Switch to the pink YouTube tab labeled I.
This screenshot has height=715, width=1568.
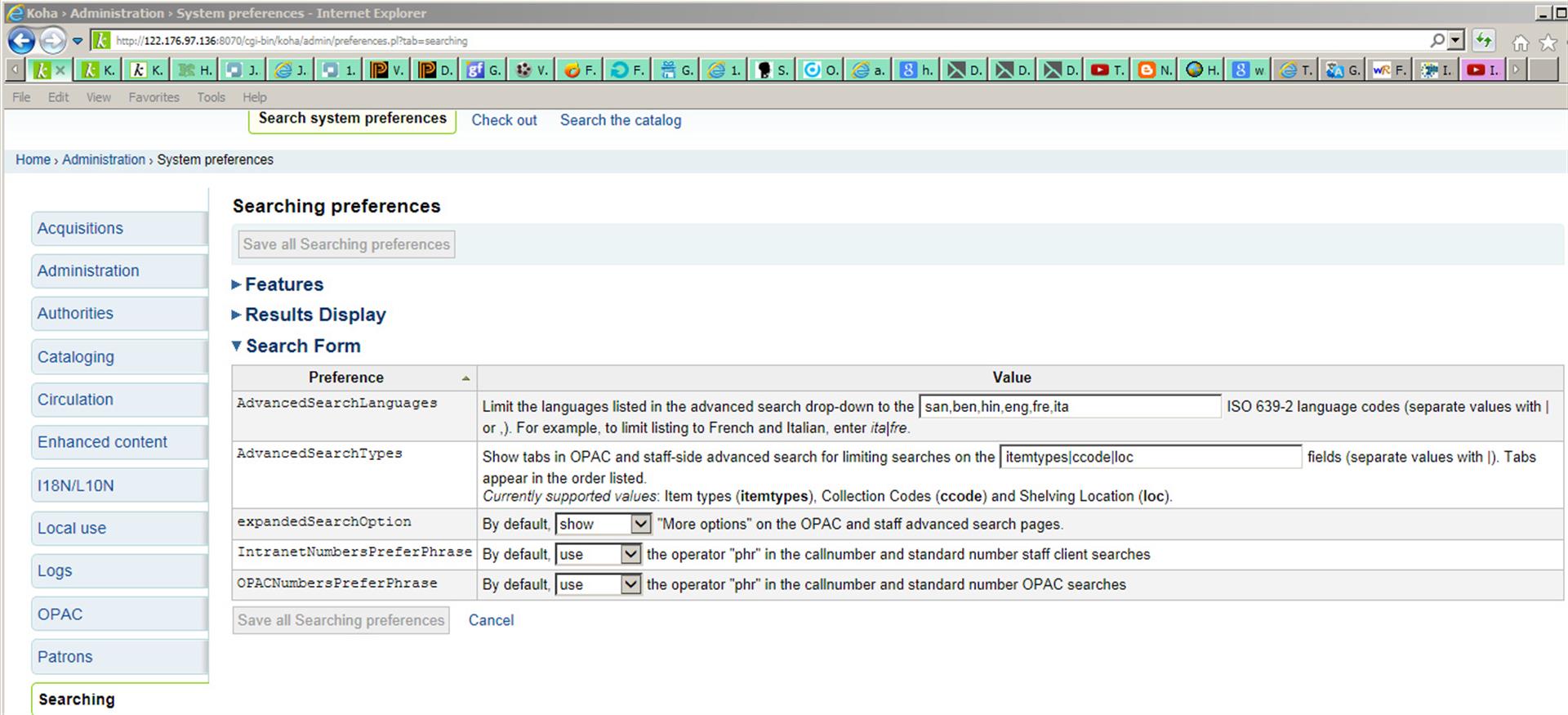[x=1483, y=70]
